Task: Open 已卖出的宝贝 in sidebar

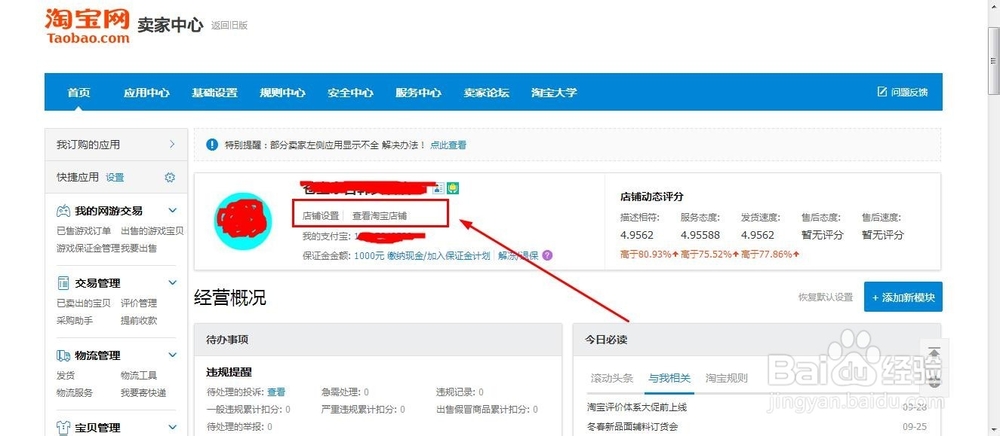Action: pos(84,303)
